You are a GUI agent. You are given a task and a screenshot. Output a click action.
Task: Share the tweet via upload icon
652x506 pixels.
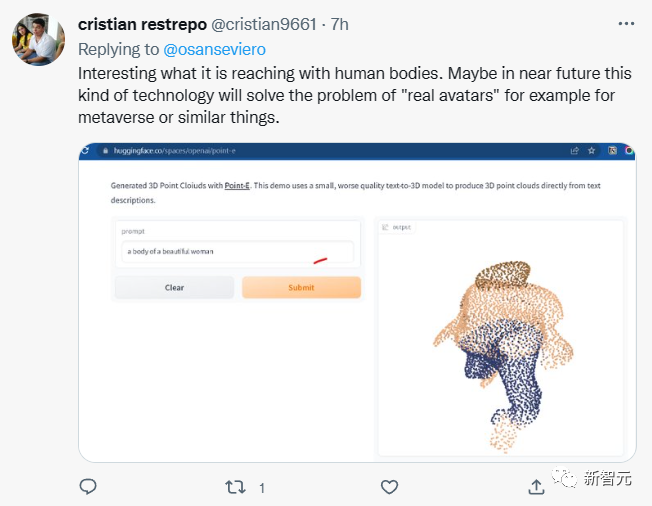pos(536,487)
